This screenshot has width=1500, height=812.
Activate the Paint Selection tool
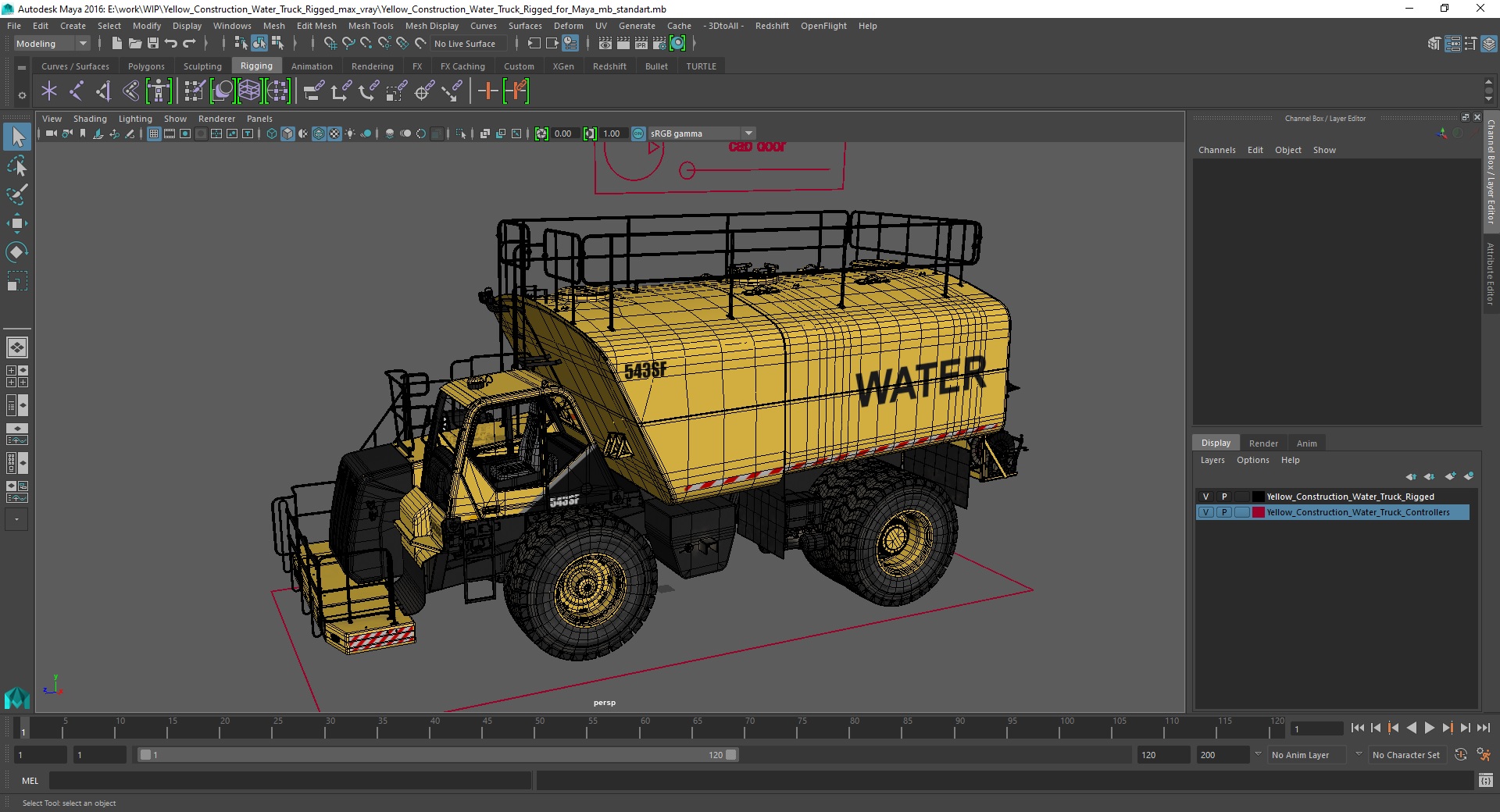tap(17, 194)
